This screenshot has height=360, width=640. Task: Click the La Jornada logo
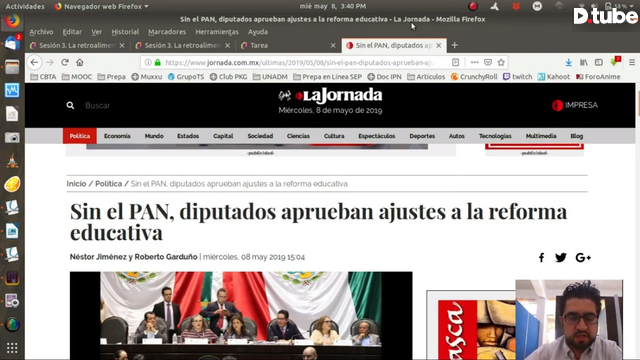[x=330, y=96]
